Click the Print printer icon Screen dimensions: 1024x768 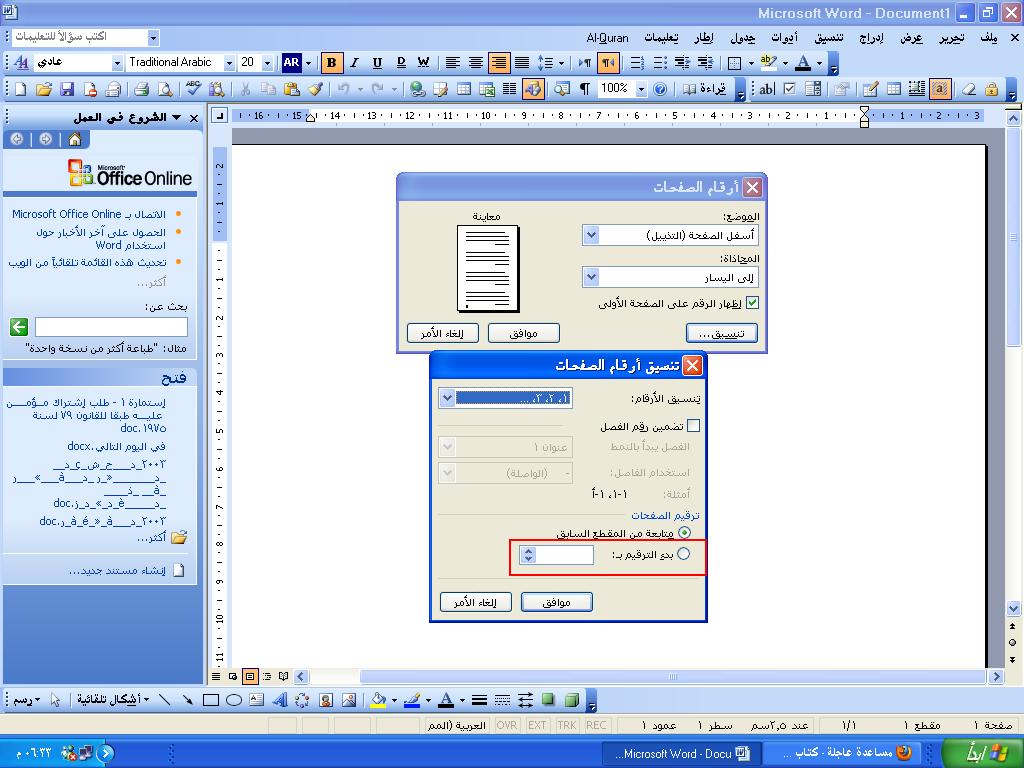tap(142, 89)
